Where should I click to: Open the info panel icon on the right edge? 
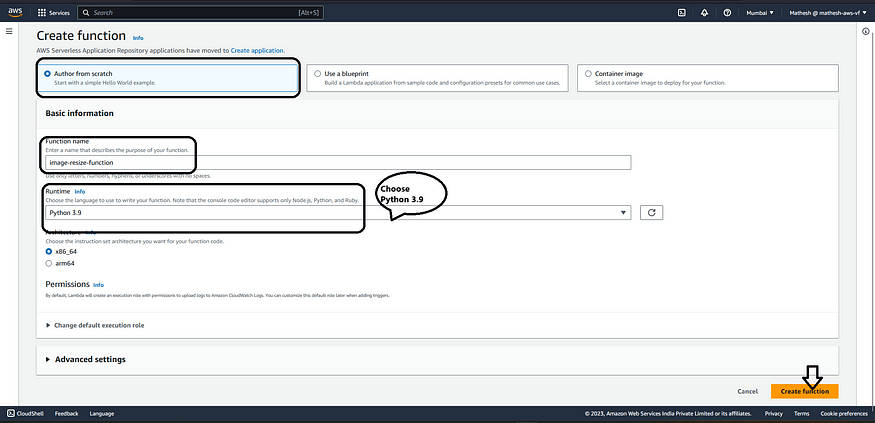[866, 31]
